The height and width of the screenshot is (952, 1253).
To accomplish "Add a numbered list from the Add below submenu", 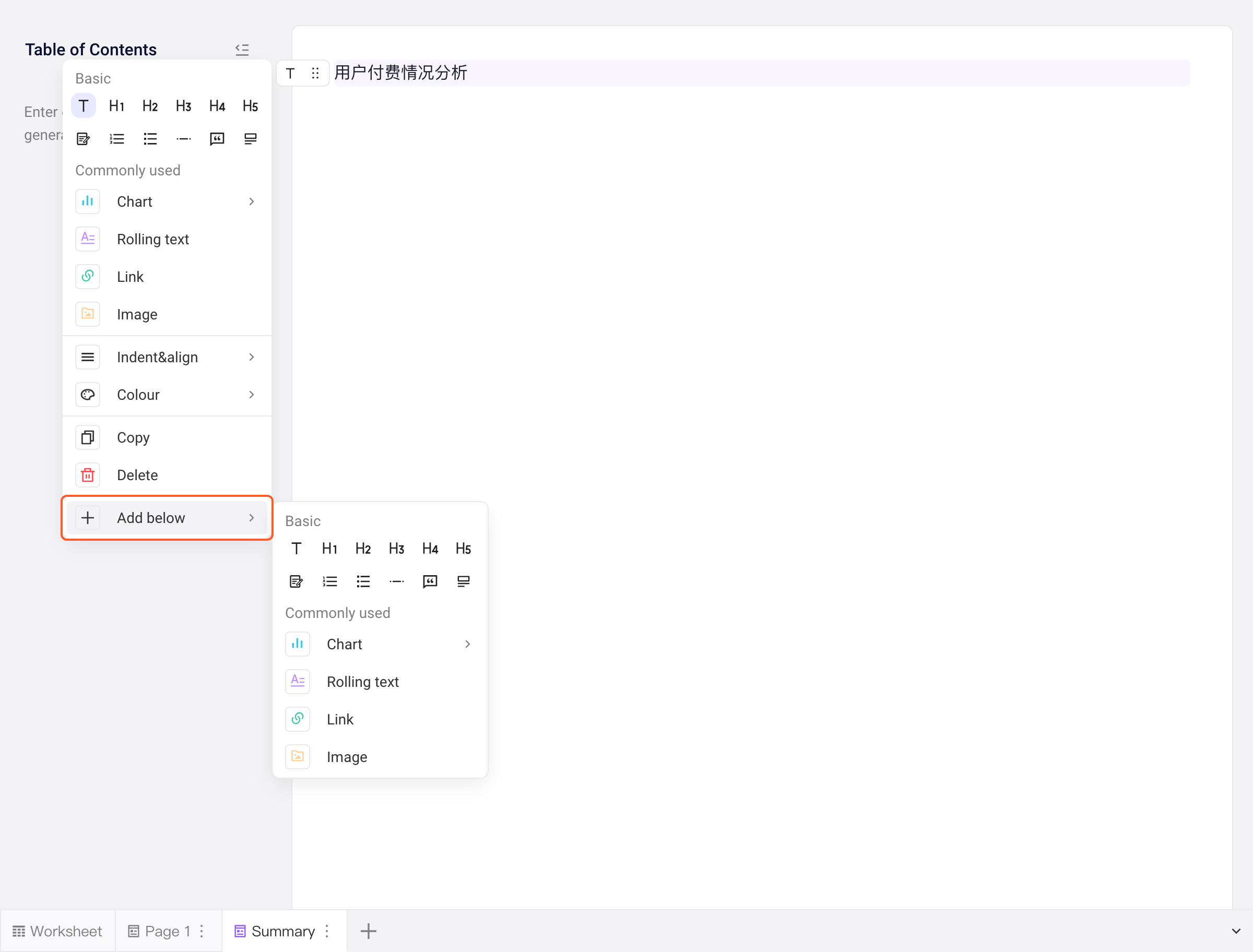I will [330, 581].
